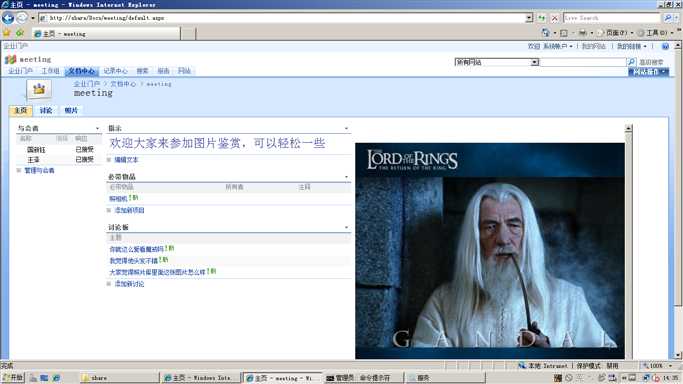683x384 pixels.
Task: Select the 记录中心 top navigation tab
Action: click(115, 71)
